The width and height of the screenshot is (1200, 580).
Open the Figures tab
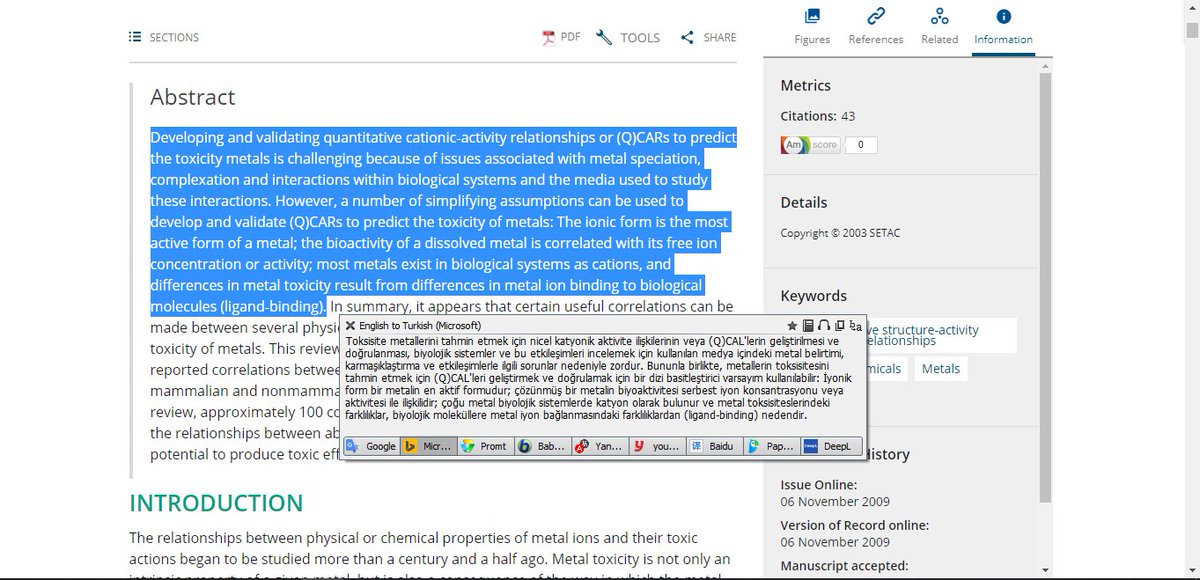point(811,25)
